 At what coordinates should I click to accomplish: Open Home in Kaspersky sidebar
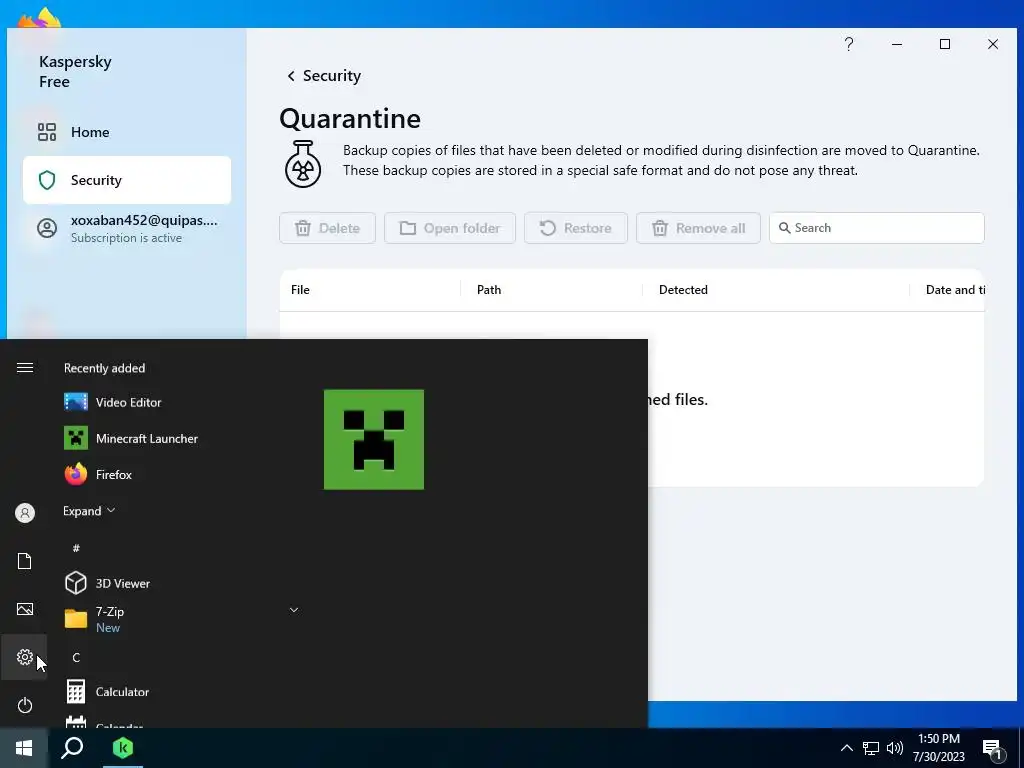pos(127,132)
